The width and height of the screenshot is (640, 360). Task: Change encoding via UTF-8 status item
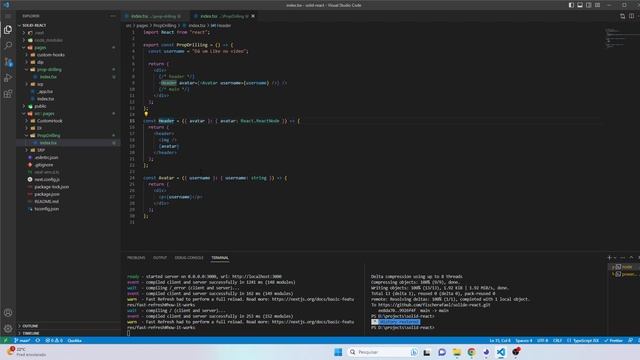[542, 340]
